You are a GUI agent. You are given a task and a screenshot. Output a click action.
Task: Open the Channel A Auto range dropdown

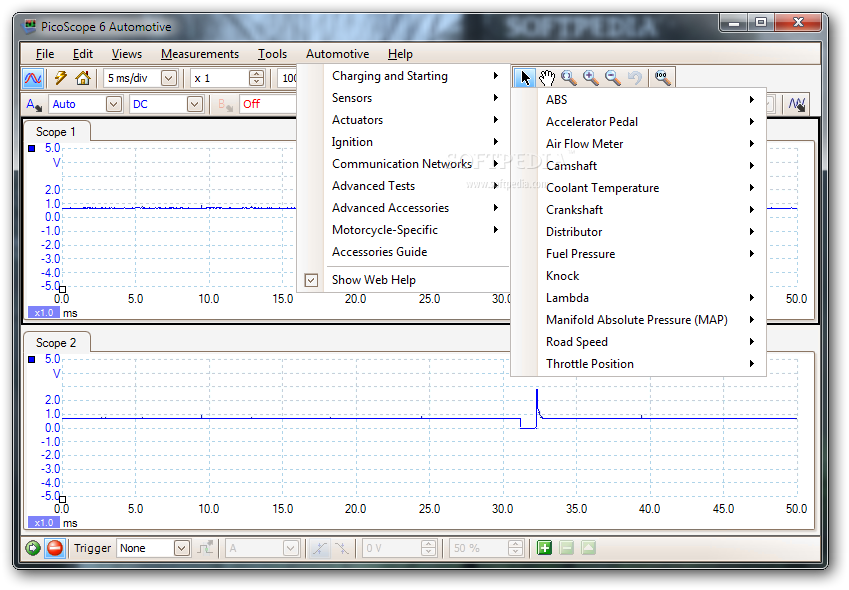114,104
